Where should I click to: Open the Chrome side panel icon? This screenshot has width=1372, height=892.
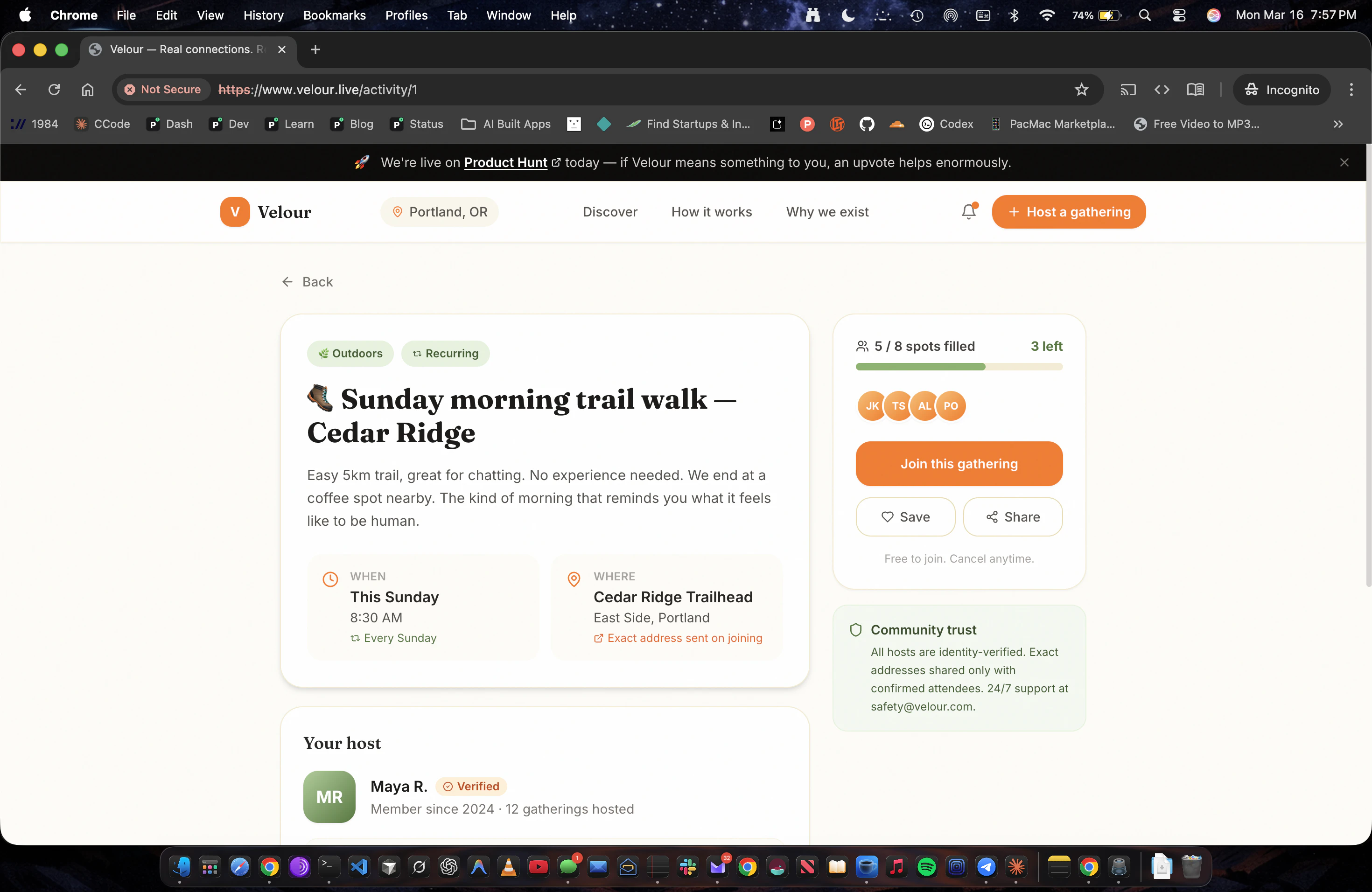(x=1195, y=90)
